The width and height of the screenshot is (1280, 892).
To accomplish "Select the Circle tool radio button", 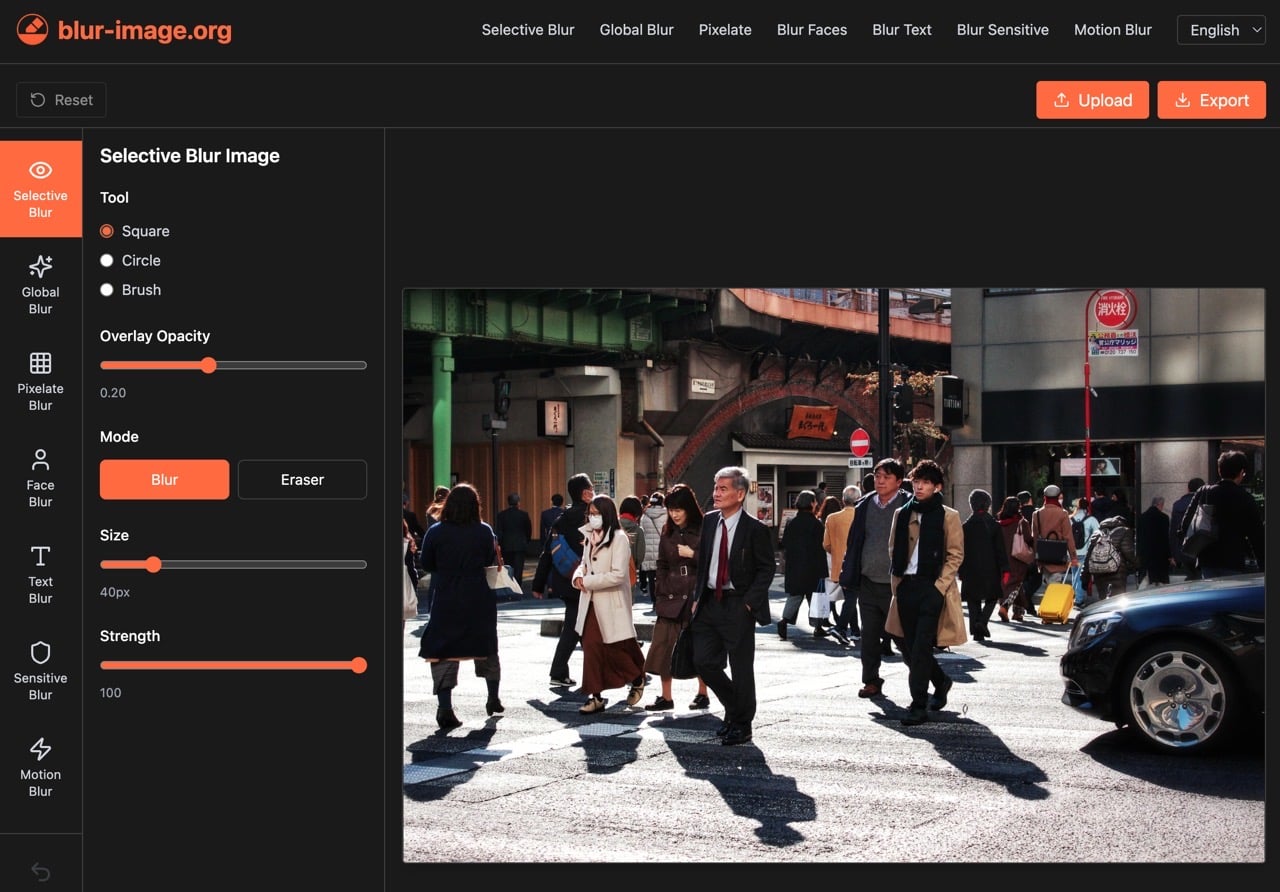I will [x=107, y=260].
